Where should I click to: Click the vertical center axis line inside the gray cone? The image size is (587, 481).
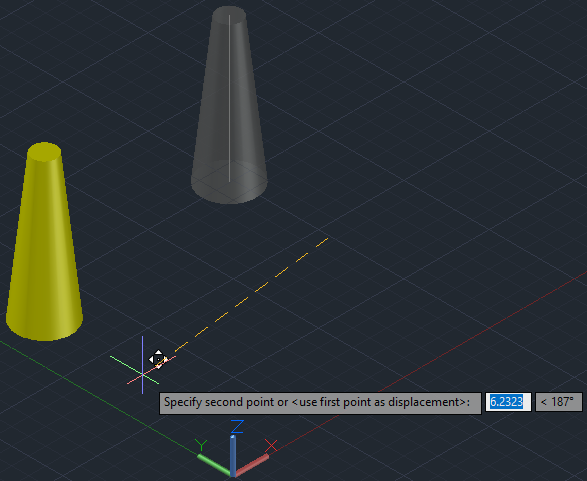click(x=229, y=98)
